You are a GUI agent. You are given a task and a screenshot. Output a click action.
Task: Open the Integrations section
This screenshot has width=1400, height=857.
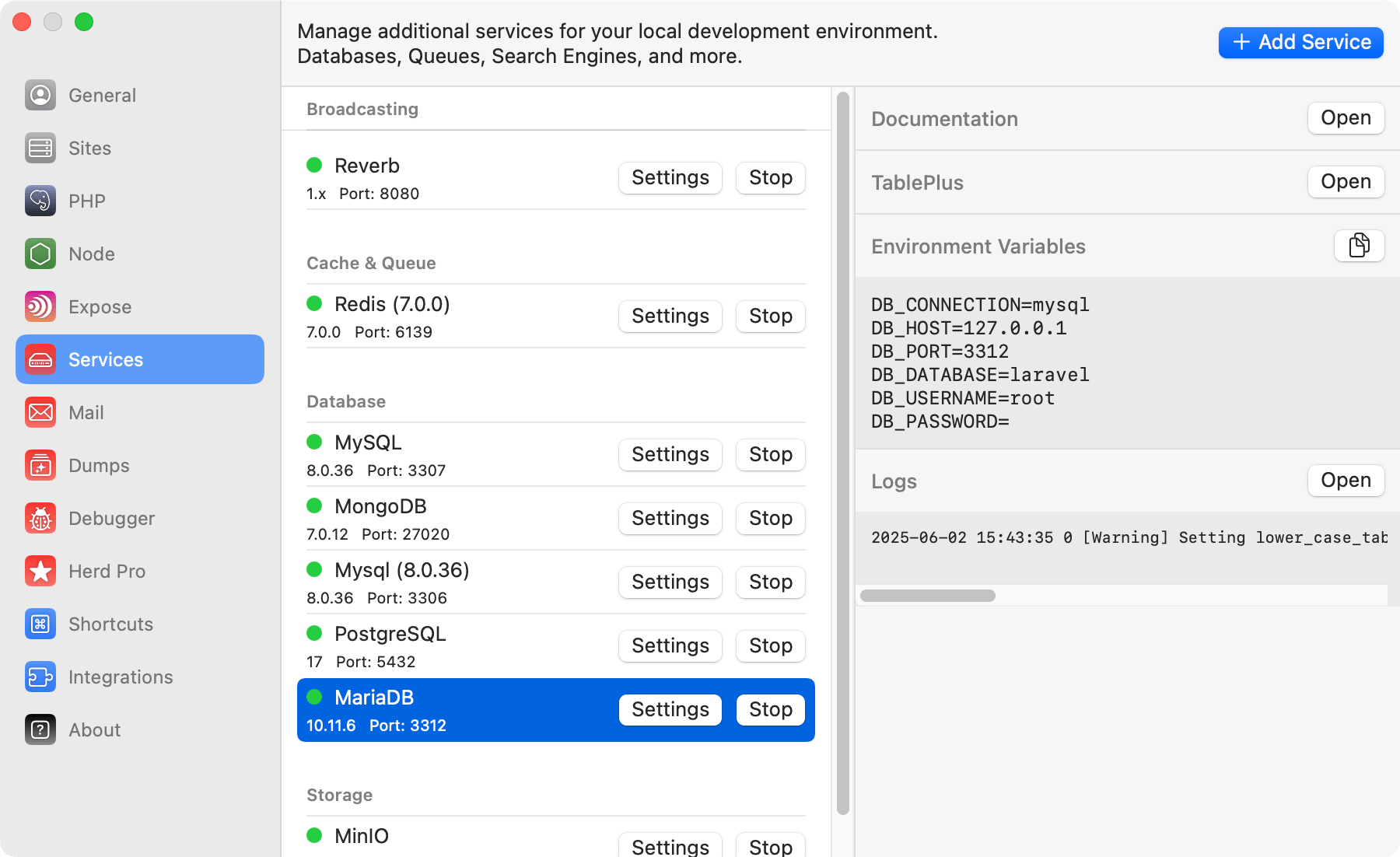121,677
